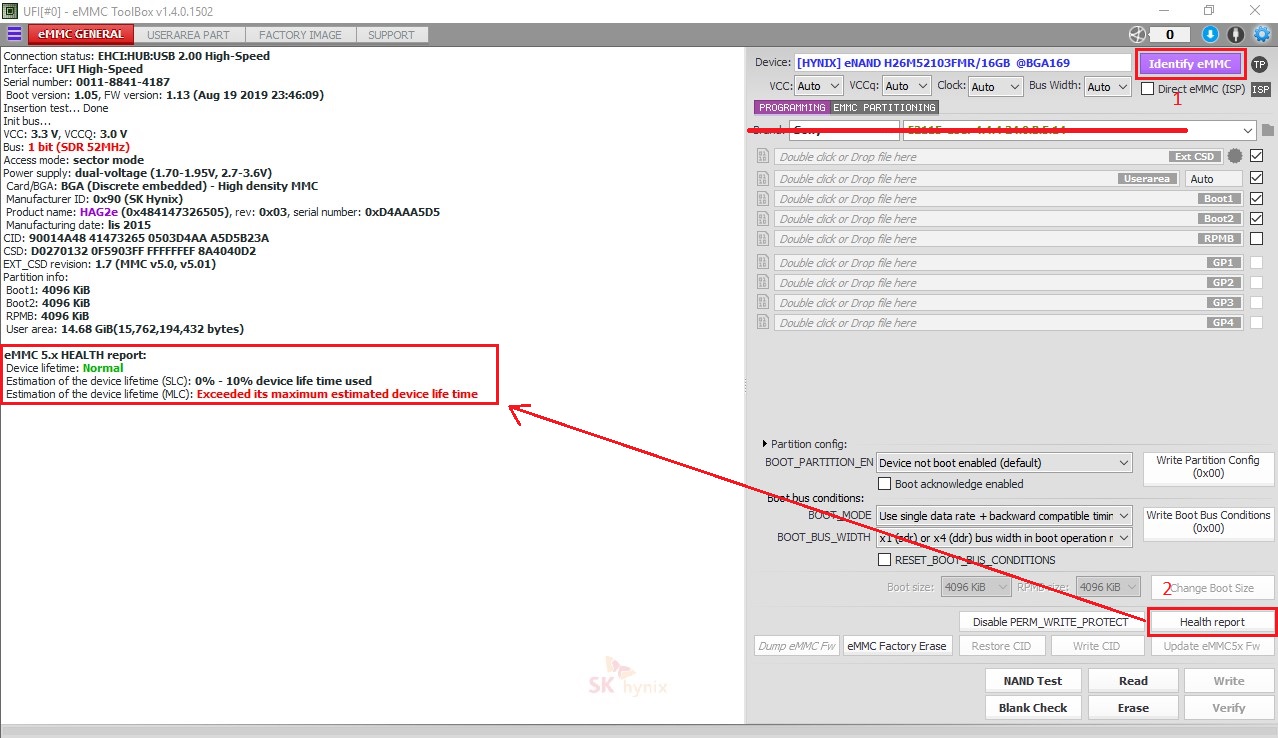The image size is (1278, 738).
Task: Tick the GP1 row checkbox
Action: point(1256,262)
